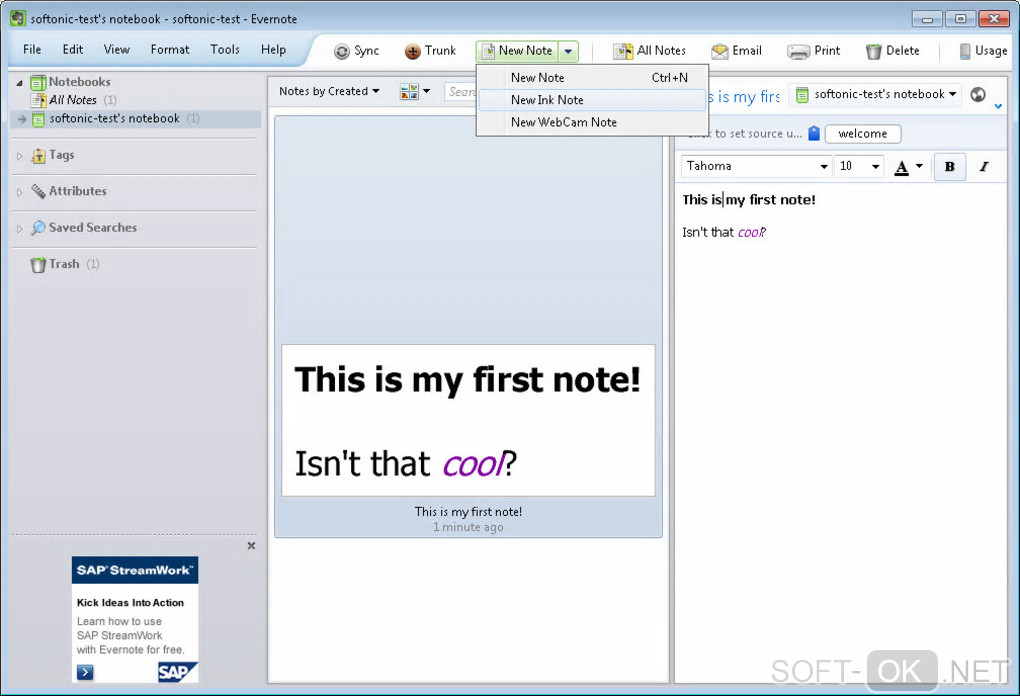Click the font color A button
The image size is (1020, 696).
pos(902,167)
